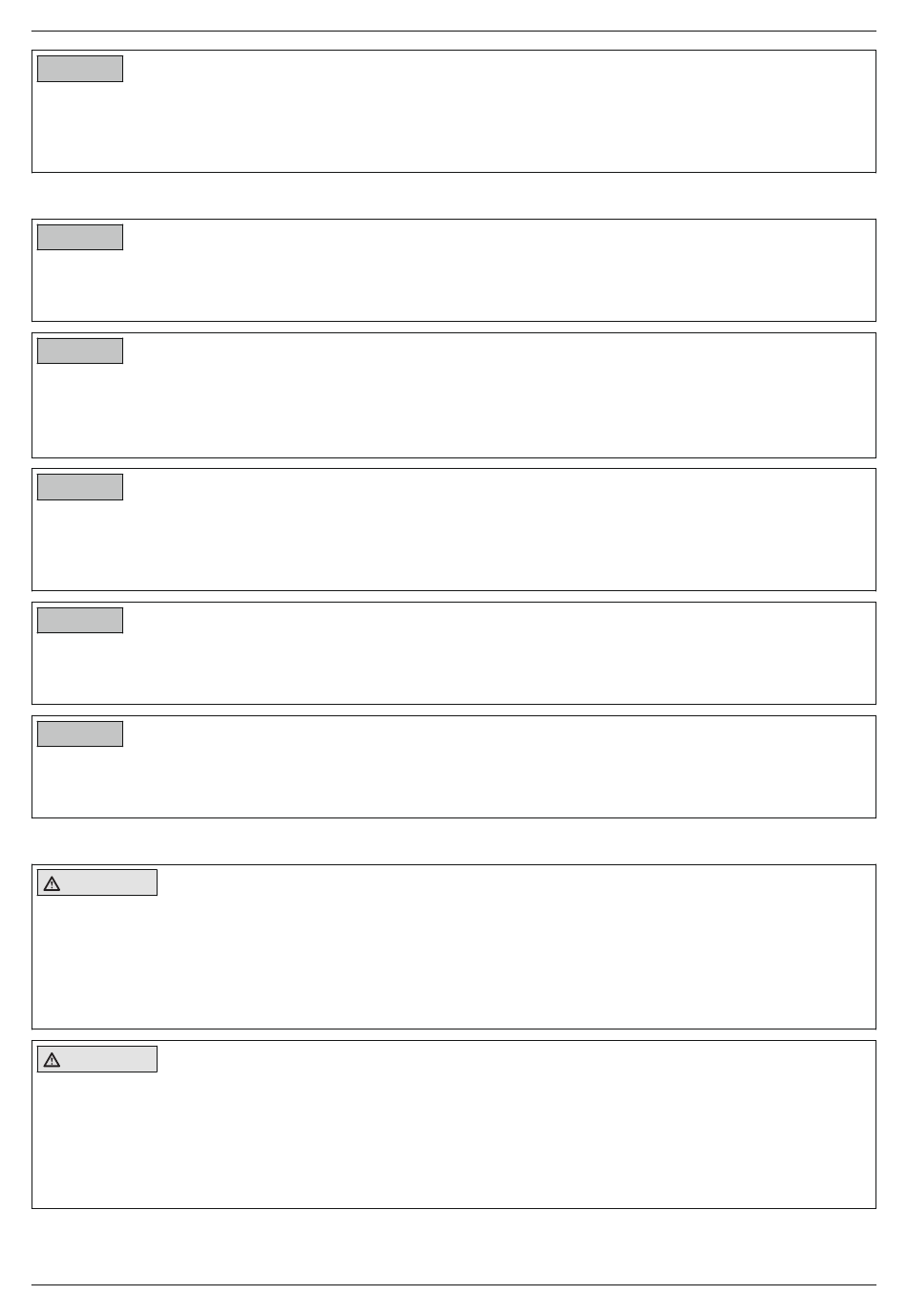This screenshot has width=907, height=1316.
Task: Click the warning triangle icon in the last caution box
Action: pos(53,1060)
